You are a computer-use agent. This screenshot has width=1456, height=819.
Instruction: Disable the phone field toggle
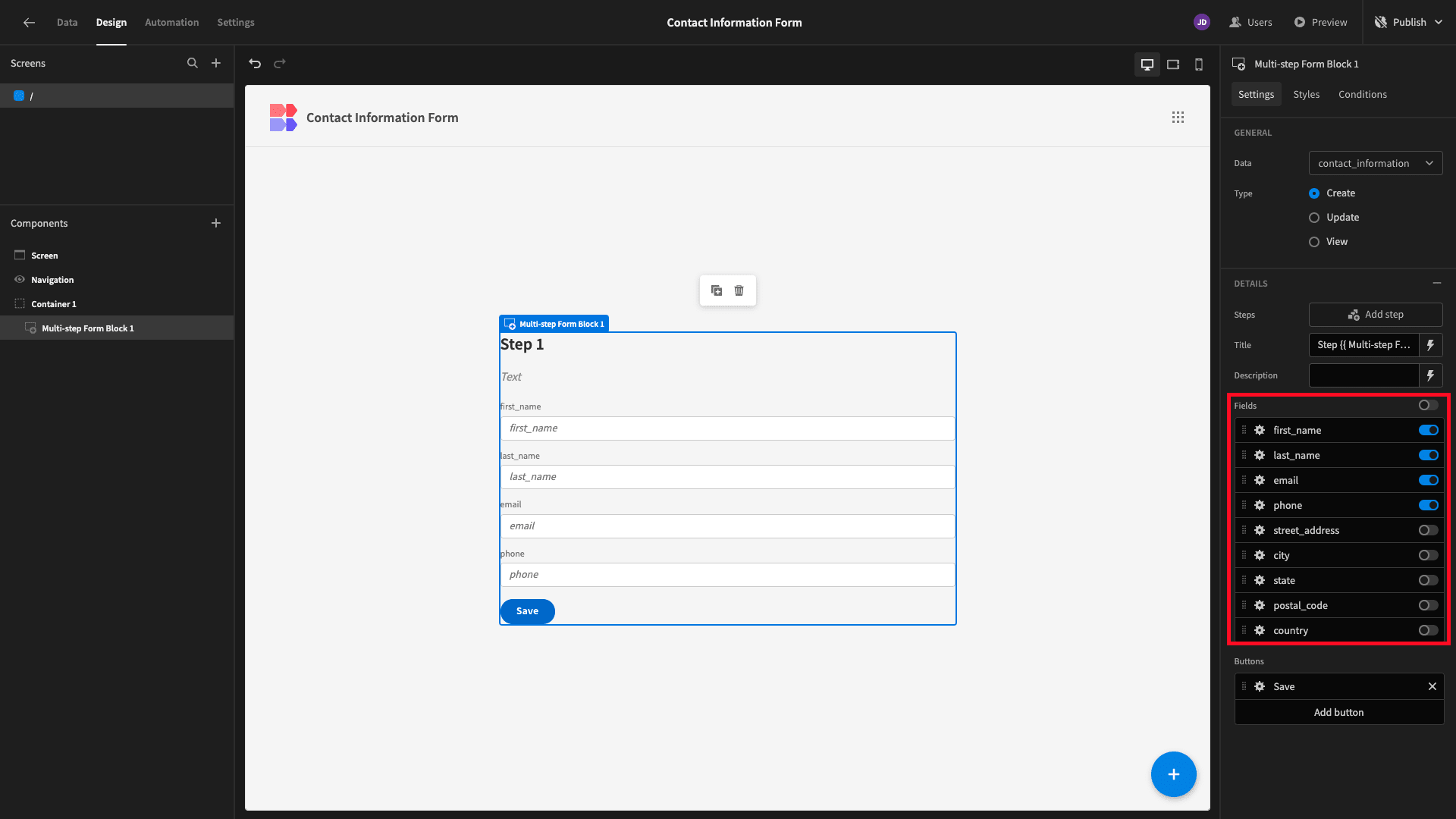[x=1429, y=505]
